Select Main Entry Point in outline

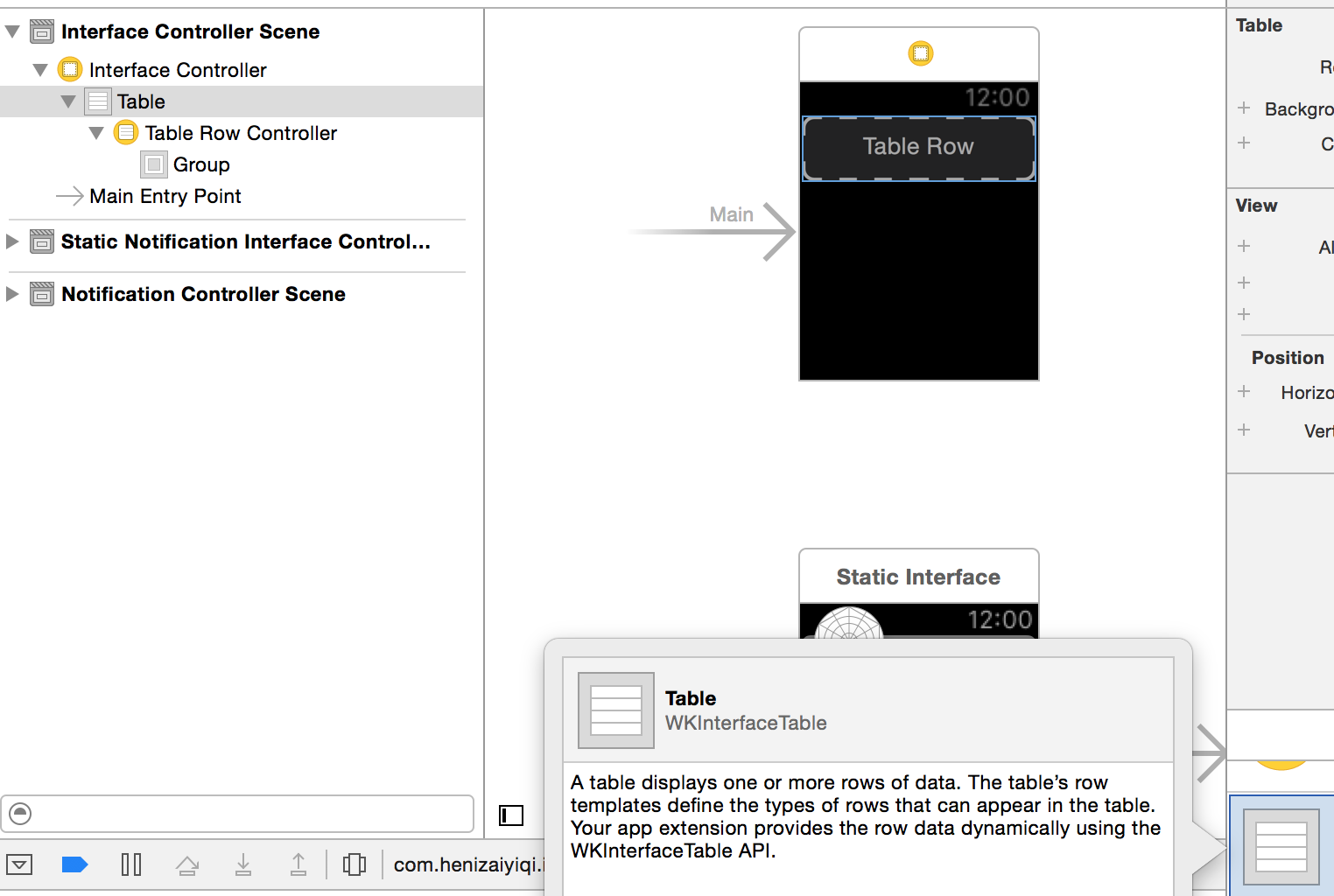(x=165, y=196)
